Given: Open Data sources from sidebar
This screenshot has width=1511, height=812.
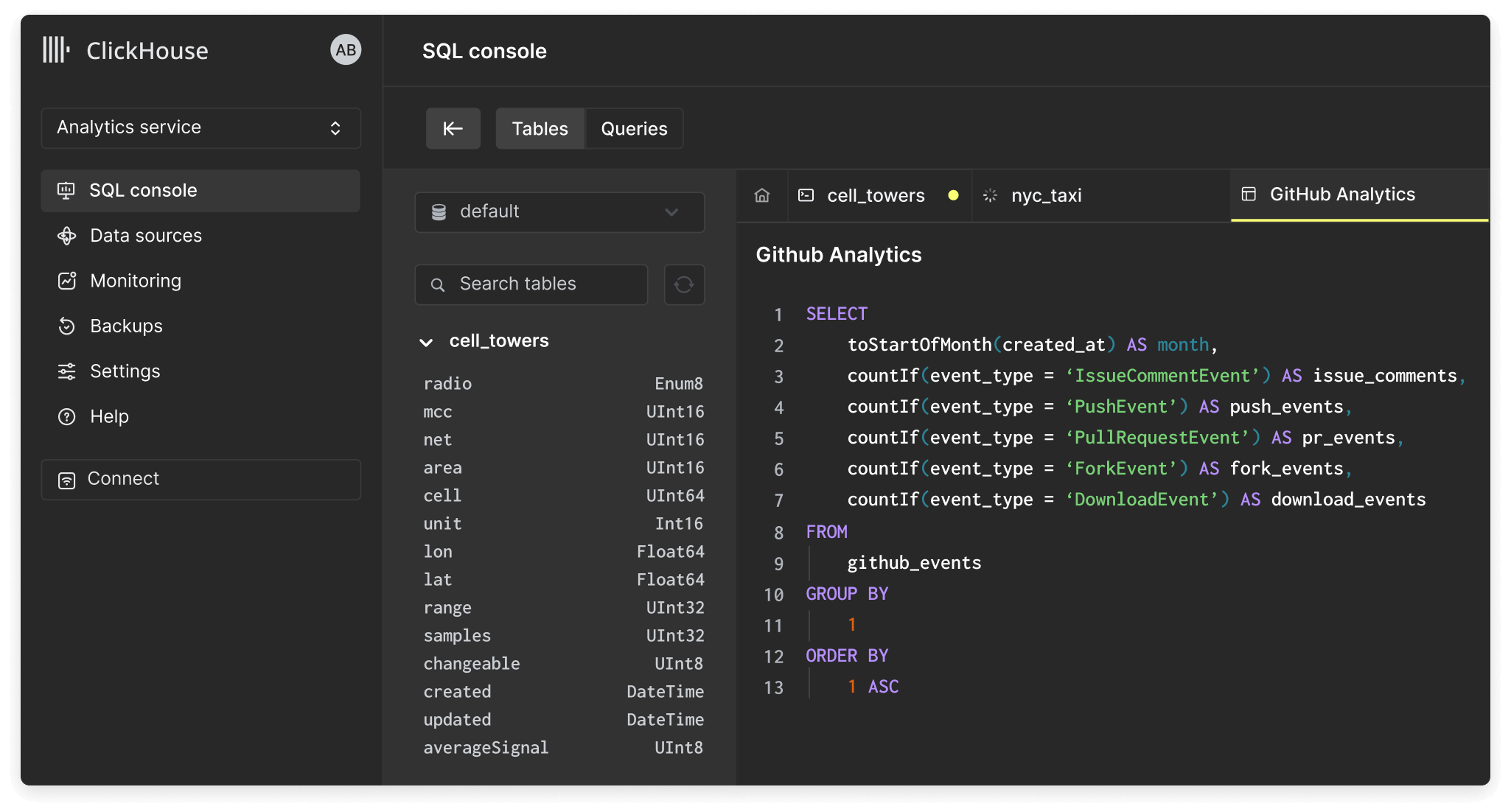Looking at the screenshot, I should (145, 236).
